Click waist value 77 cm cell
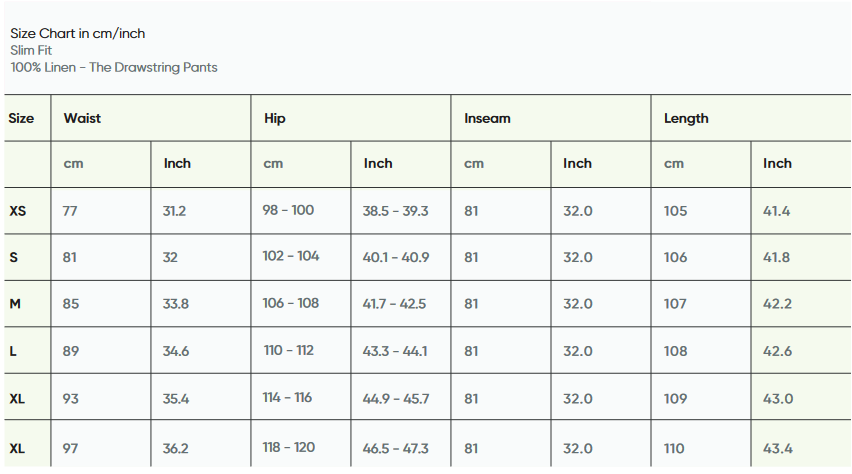Screen dimensions: 852x474 coord(70,211)
